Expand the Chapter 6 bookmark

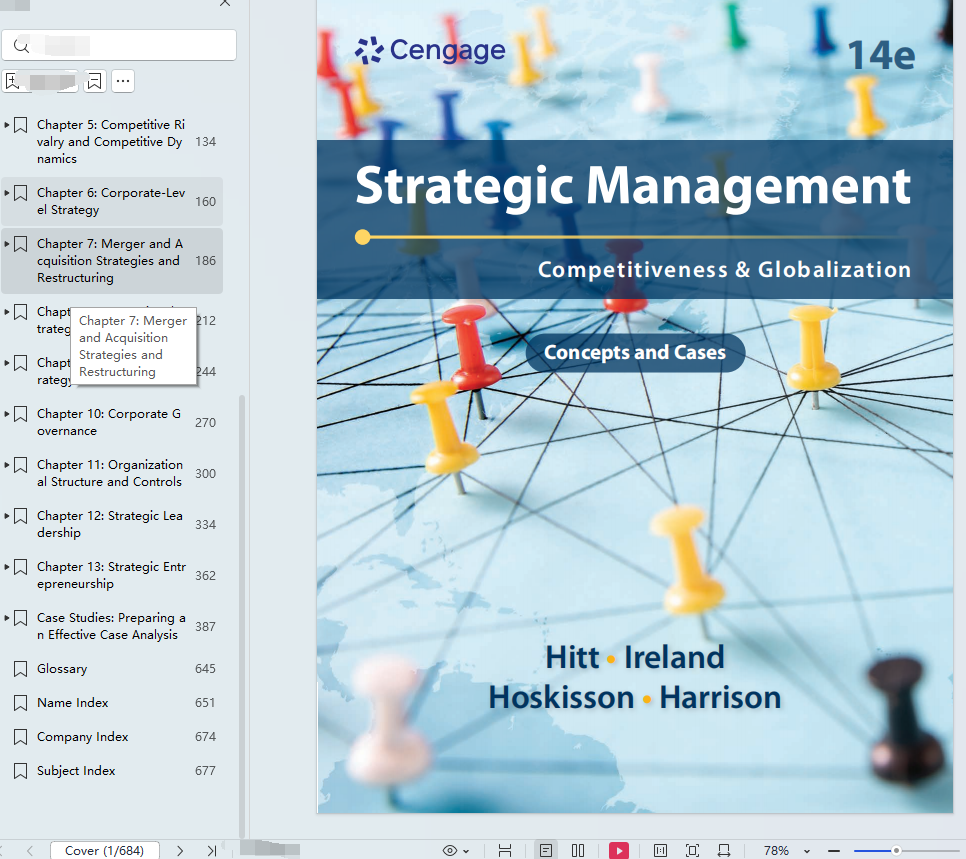(6, 193)
